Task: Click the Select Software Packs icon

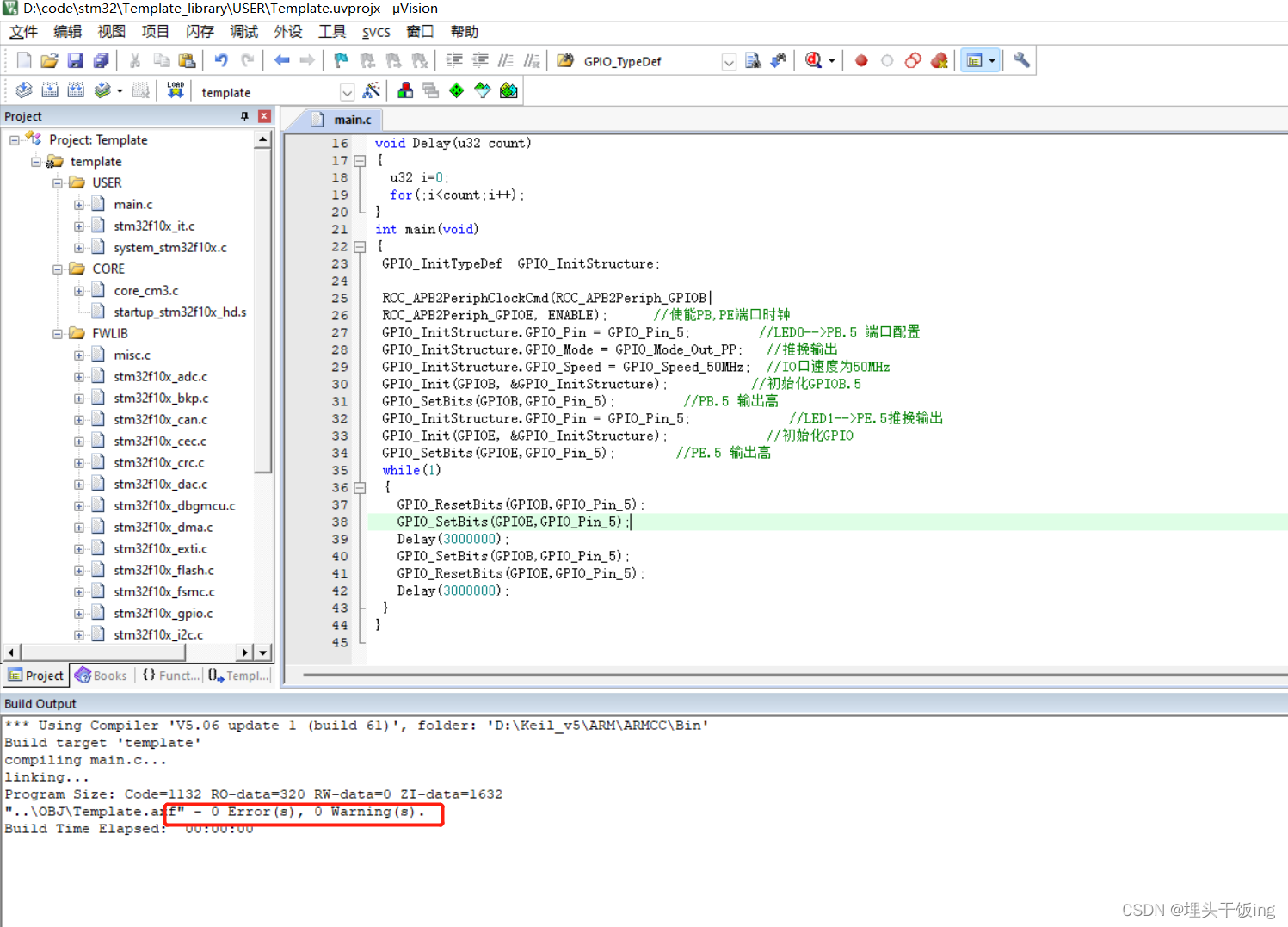Action: [x=483, y=90]
